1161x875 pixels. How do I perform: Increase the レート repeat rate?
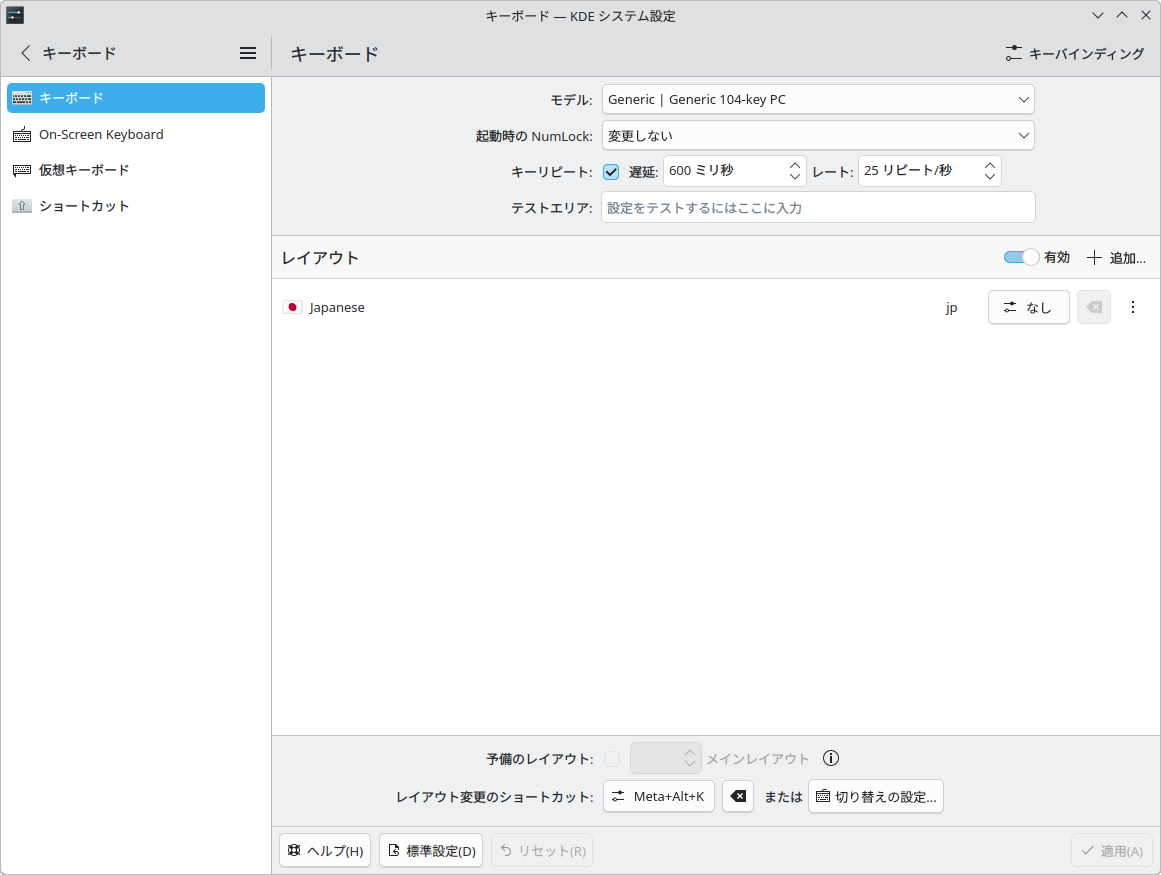[x=990, y=164]
